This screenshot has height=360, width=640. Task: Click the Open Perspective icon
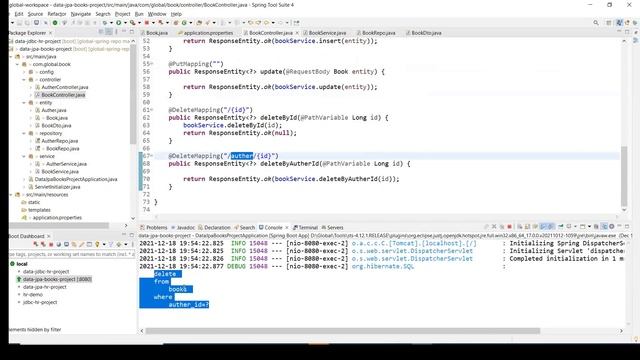609,23
